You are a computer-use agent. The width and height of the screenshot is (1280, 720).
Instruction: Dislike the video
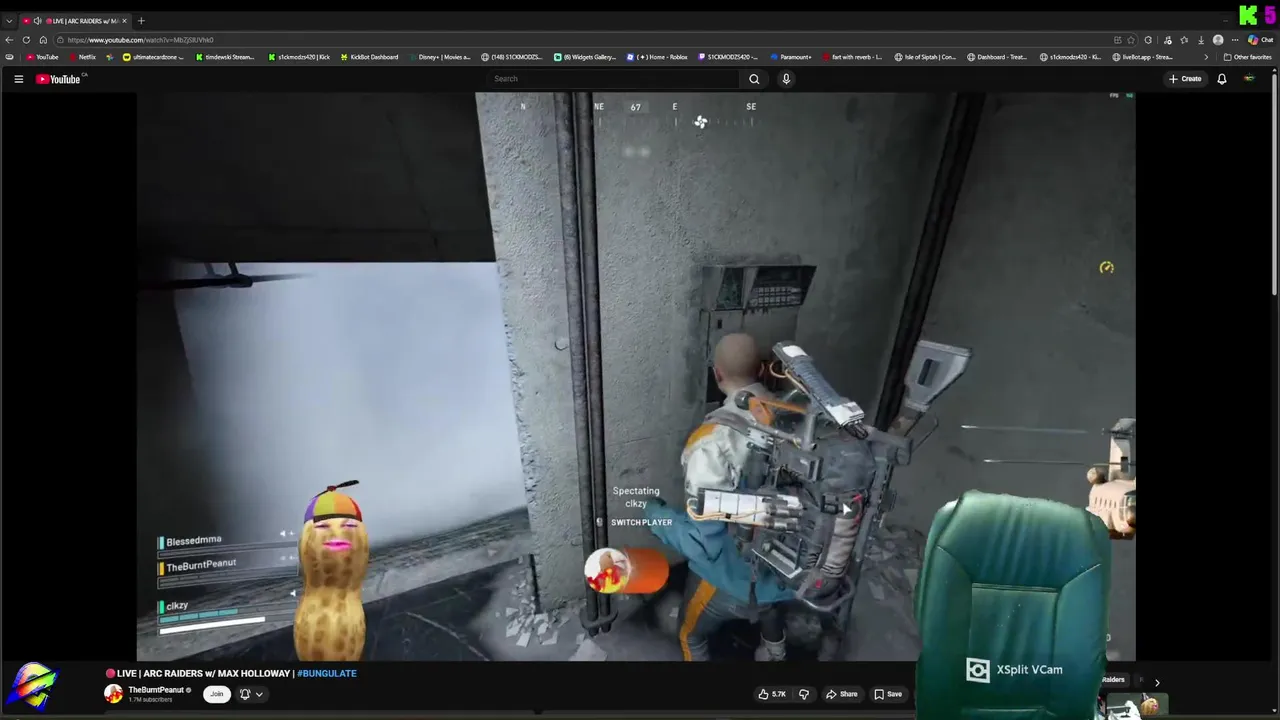pyautogui.click(x=804, y=694)
